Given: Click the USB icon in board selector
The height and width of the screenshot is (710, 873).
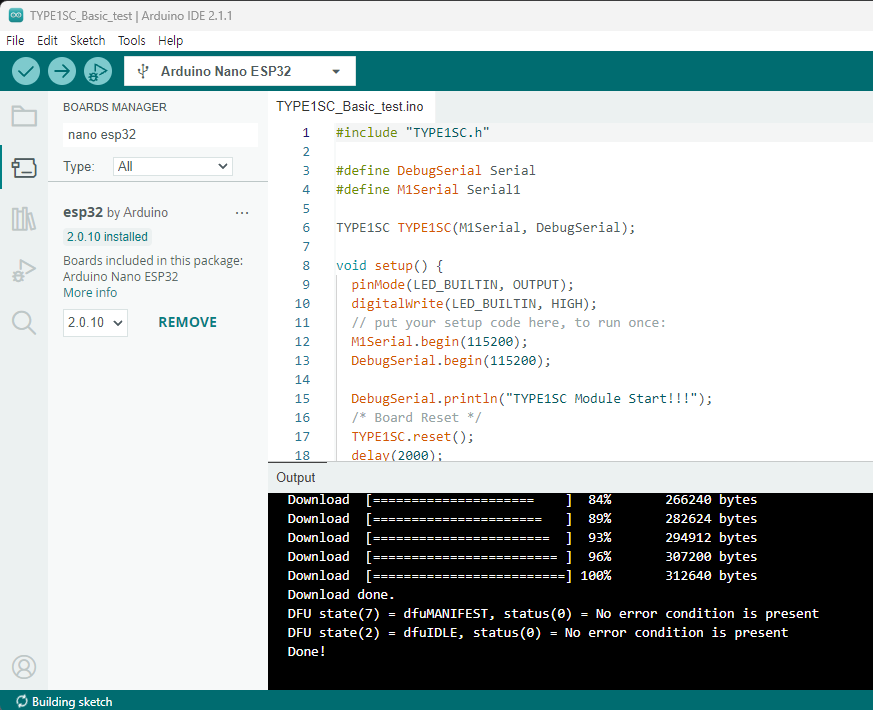Looking at the screenshot, I should [x=143, y=71].
